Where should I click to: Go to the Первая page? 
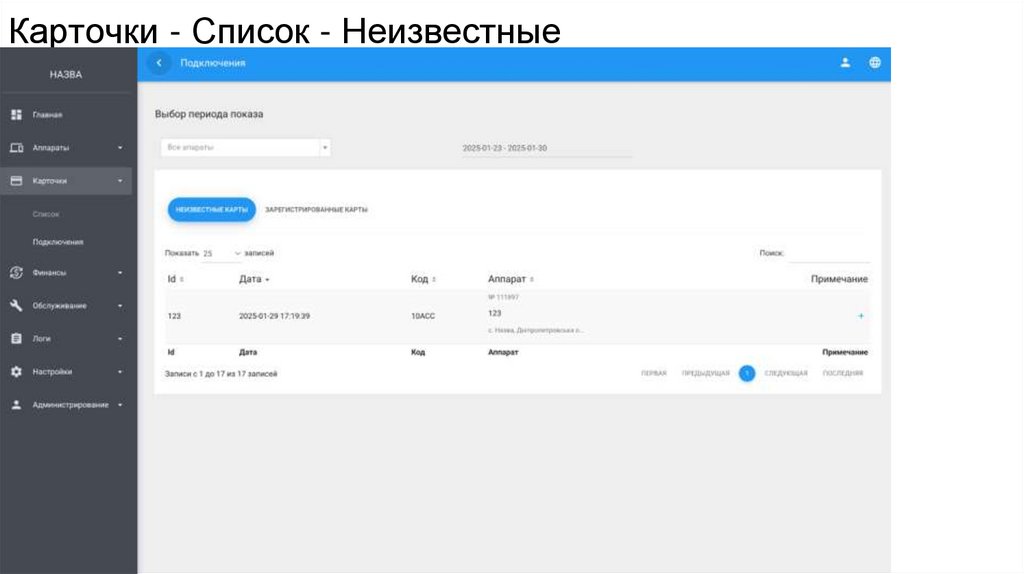point(654,374)
